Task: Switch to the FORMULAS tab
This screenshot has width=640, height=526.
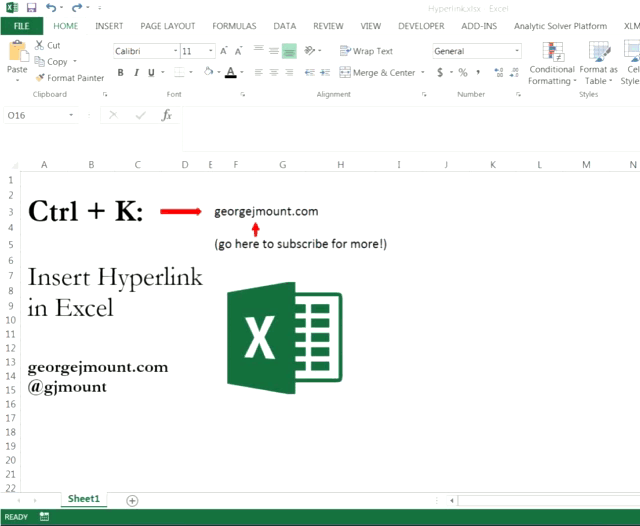Action: click(234, 26)
